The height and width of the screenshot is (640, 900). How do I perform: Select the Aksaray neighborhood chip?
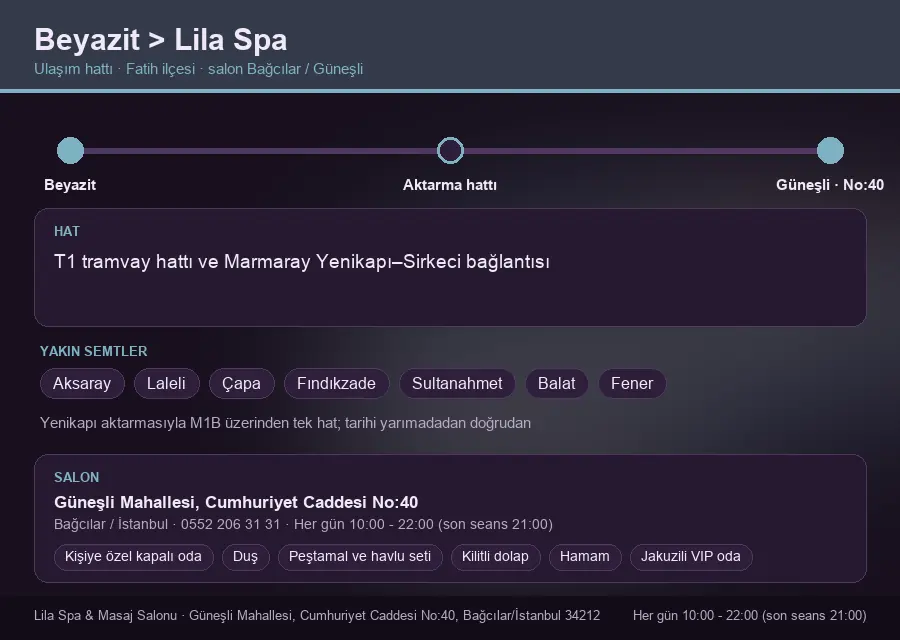pyautogui.click(x=82, y=383)
